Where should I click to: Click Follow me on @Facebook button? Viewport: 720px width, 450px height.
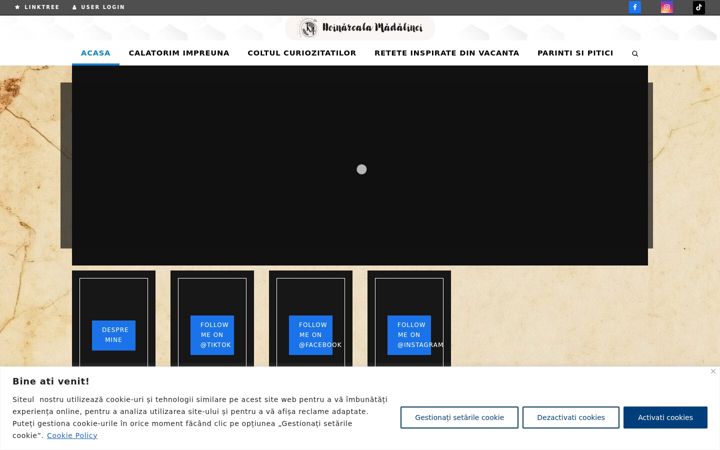click(310, 335)
